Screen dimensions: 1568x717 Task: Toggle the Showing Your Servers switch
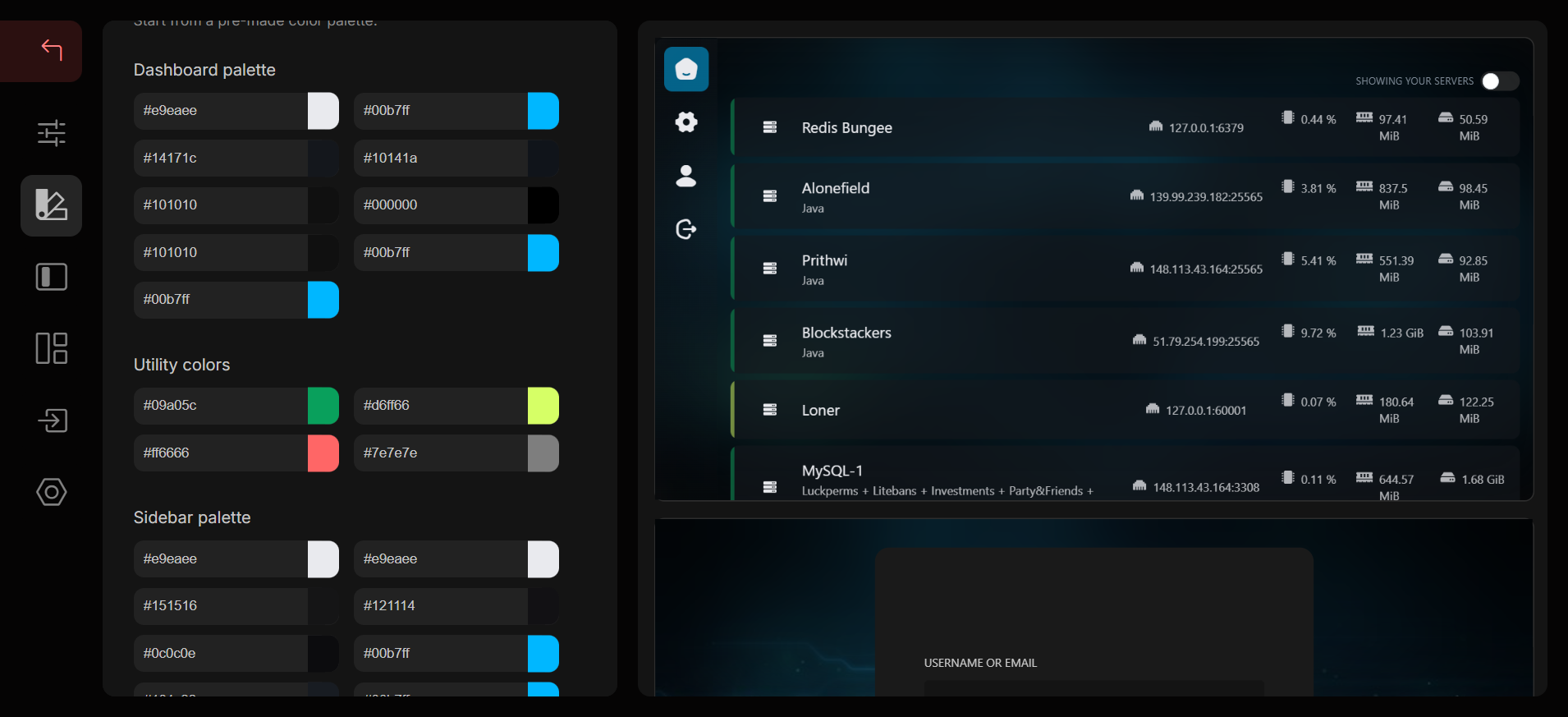coord(1500,81)
